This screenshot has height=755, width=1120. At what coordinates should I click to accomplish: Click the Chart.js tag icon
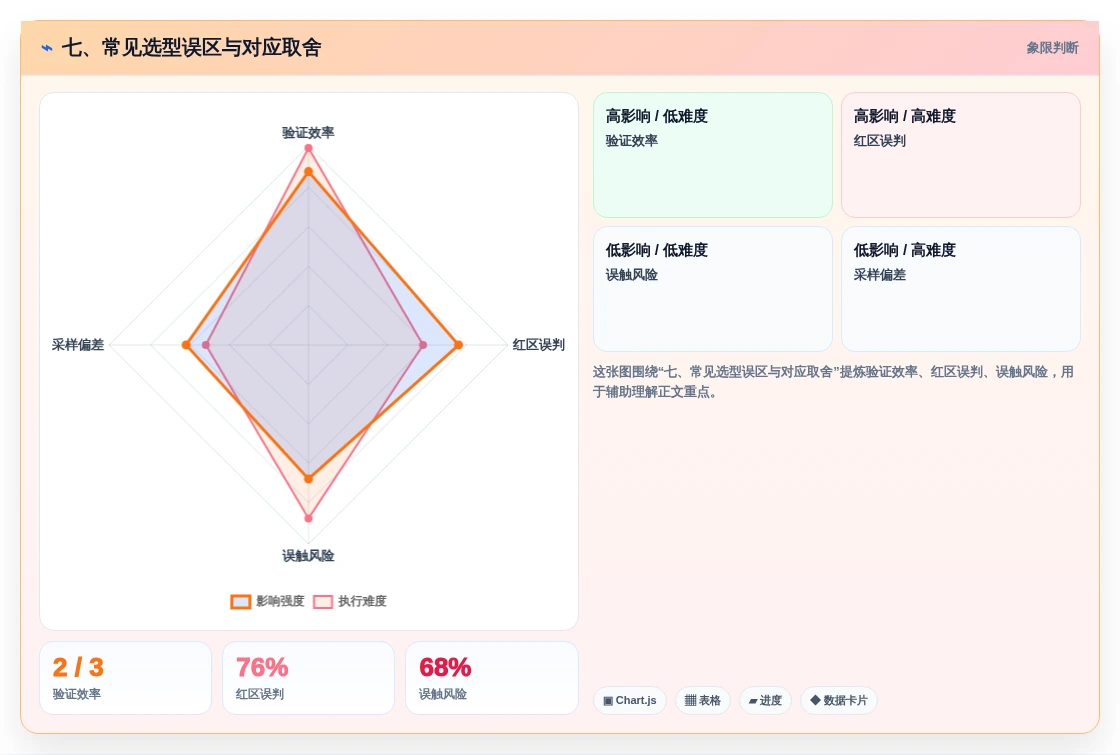[608, 701]
